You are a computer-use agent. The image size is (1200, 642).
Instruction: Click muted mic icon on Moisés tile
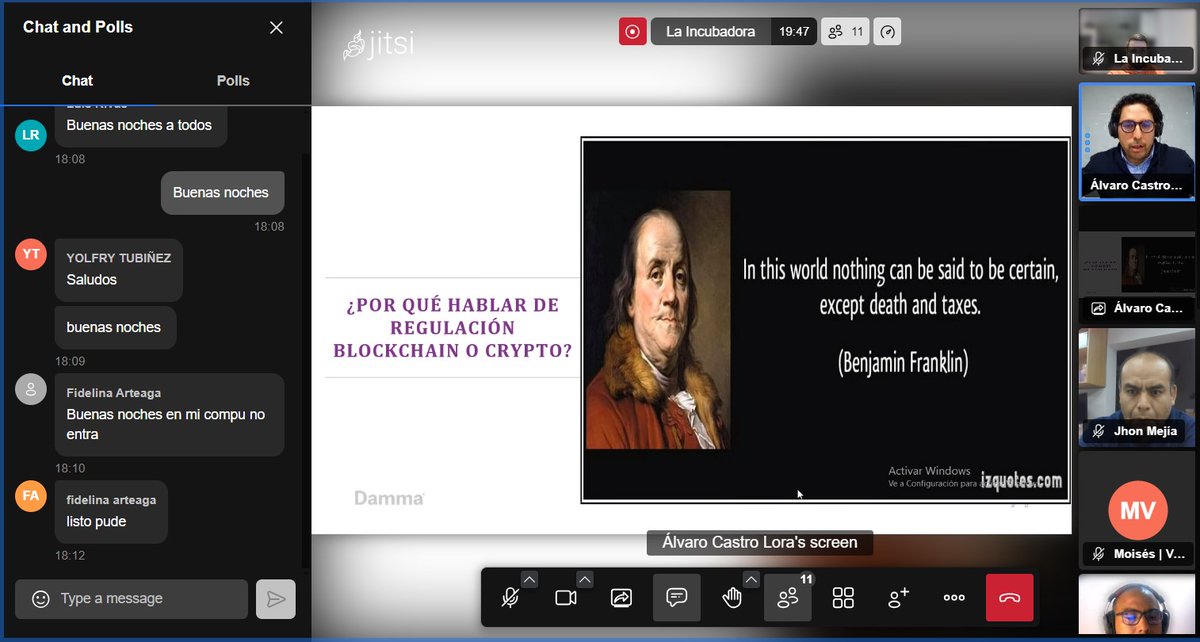click(x=1098, y=554)
